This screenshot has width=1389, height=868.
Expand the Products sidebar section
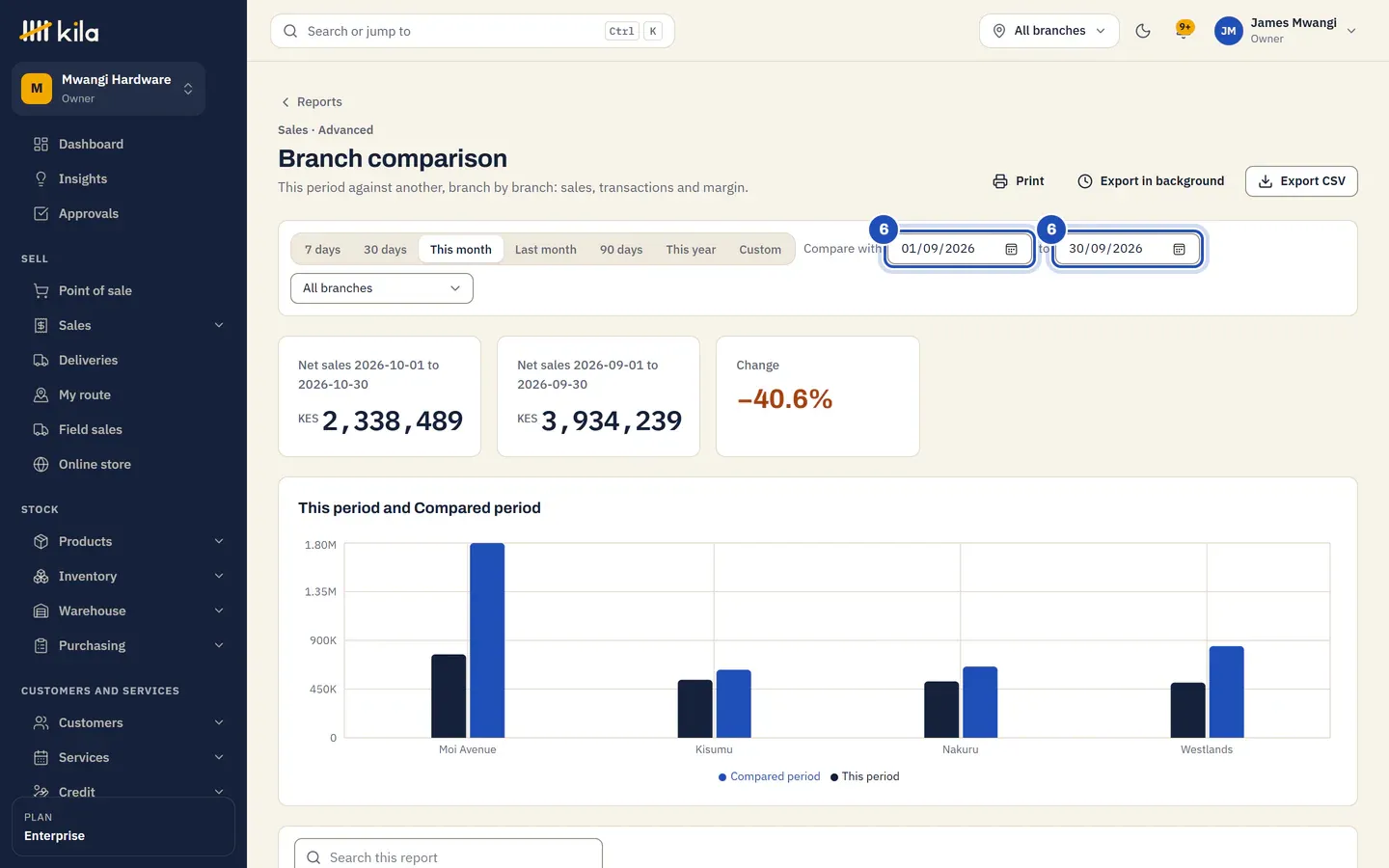pyautogui.click(x=127, y=541)
